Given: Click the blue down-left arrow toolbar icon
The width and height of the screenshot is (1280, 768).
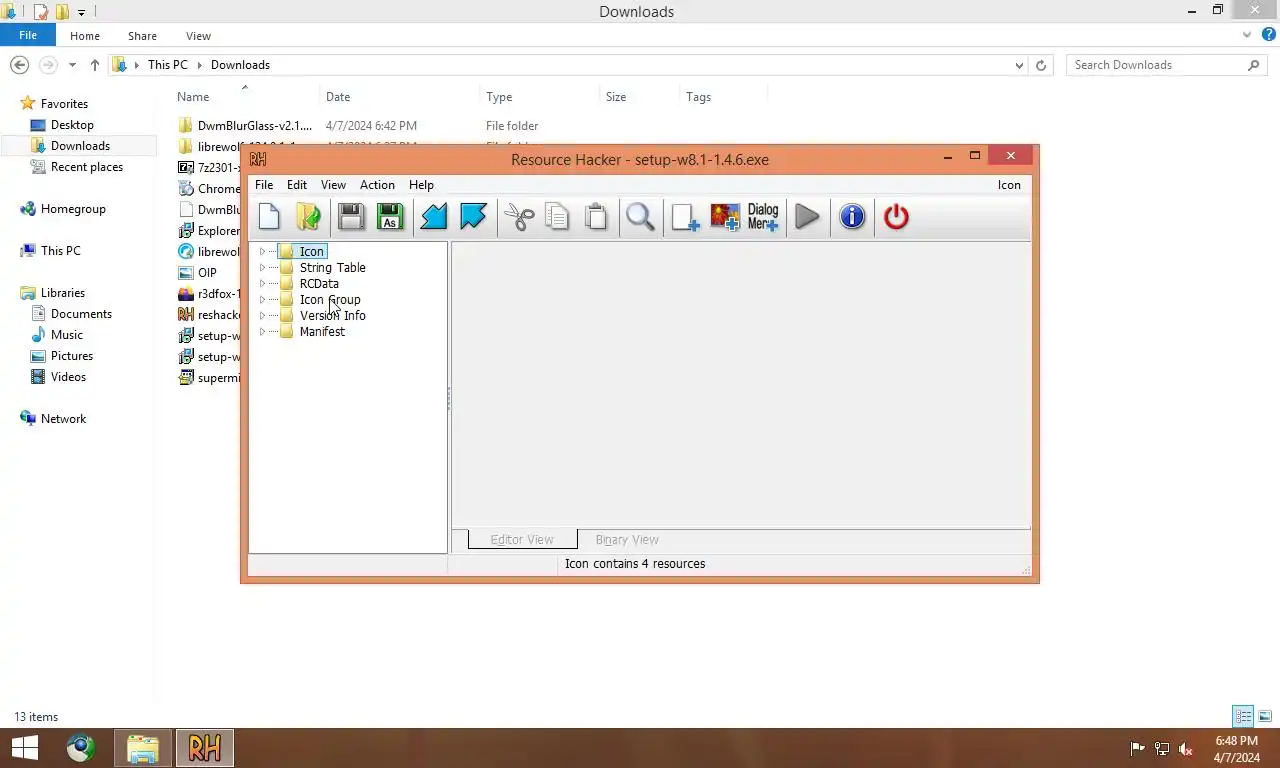Looking at the screenshot, I should [x=433, y=217].
